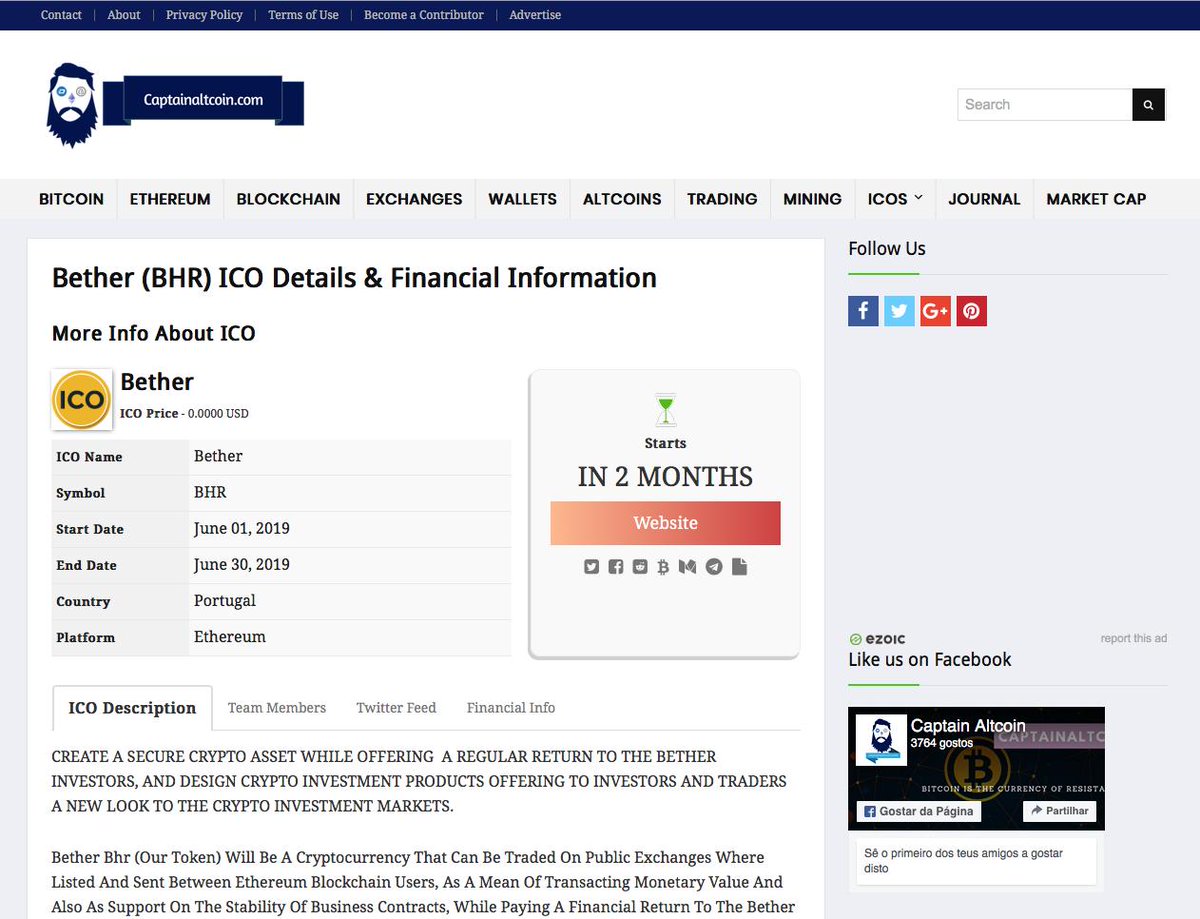
Task: Switch to the Team Members tab
Action: click(277, 708)
